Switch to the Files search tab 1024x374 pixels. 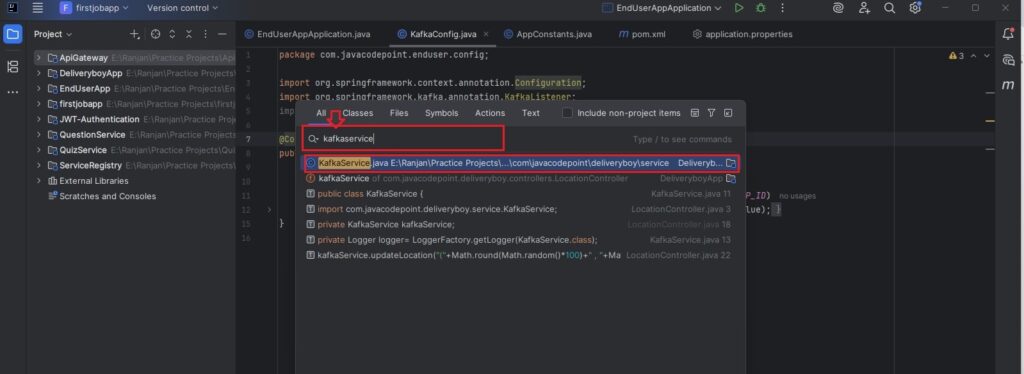point(399,113)
